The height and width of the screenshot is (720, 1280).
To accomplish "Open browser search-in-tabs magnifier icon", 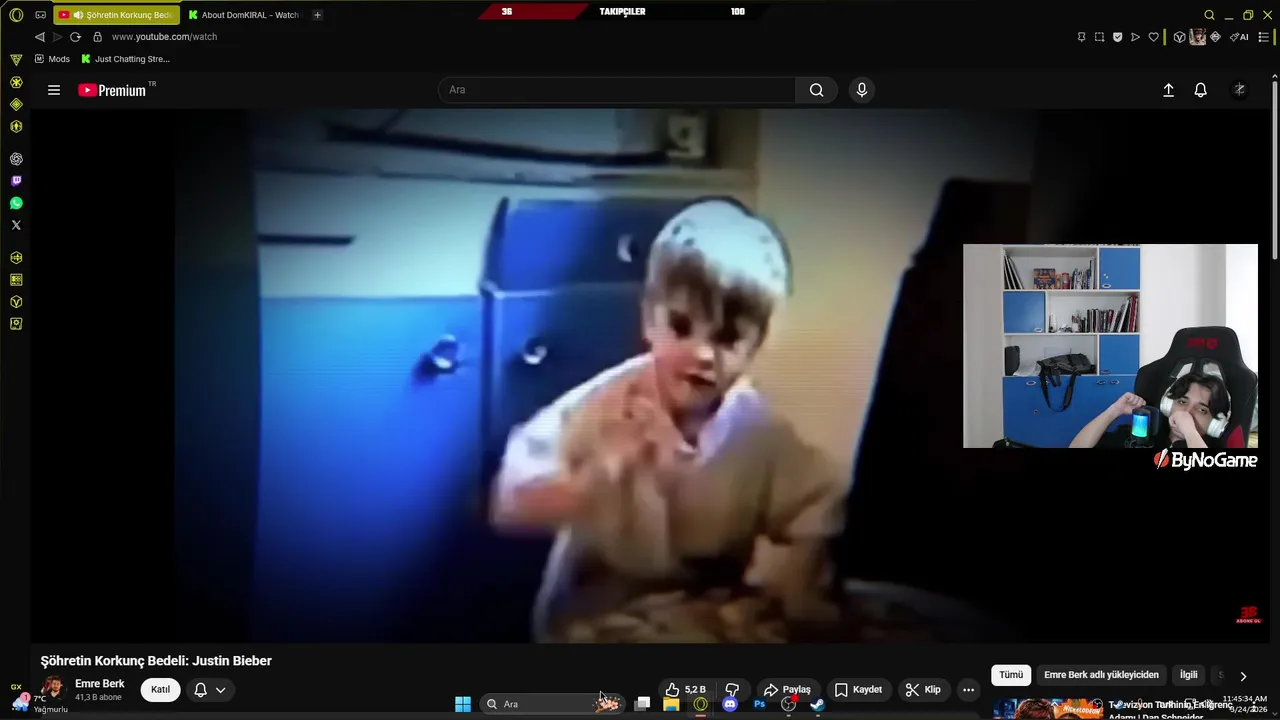I will pyautogui.click(x=1209, y=15).
